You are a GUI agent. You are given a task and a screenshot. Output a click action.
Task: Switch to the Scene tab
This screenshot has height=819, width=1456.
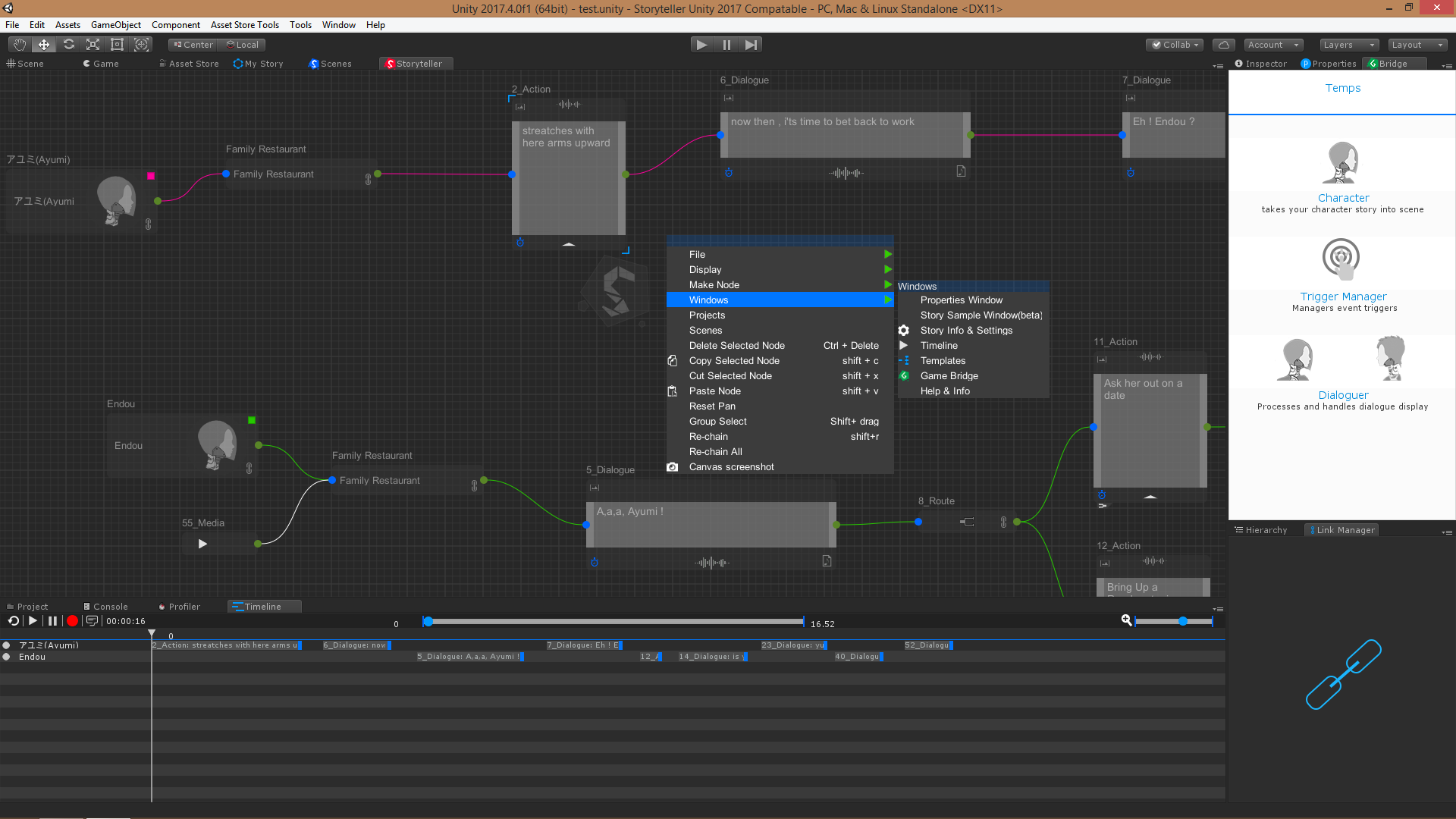(26, 64)
